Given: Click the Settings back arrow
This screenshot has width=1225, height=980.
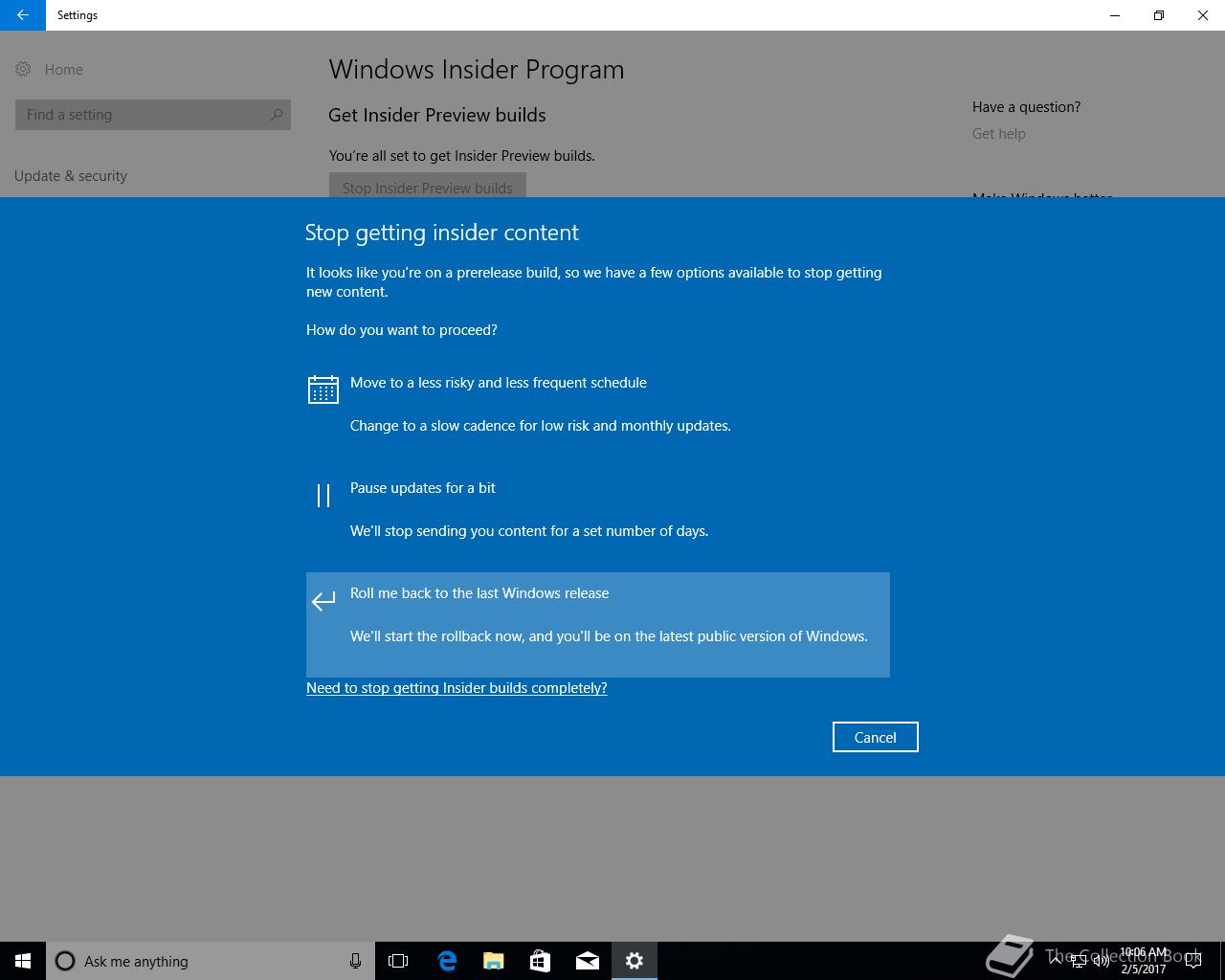Looking at the screenshot, I should tap(22, 15).
